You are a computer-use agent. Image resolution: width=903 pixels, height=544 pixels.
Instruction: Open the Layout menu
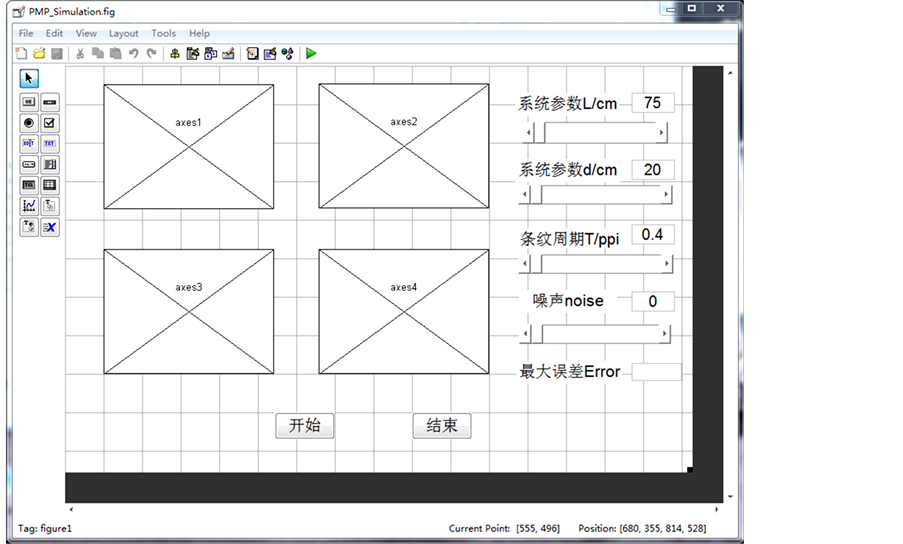tap(123, 33)
